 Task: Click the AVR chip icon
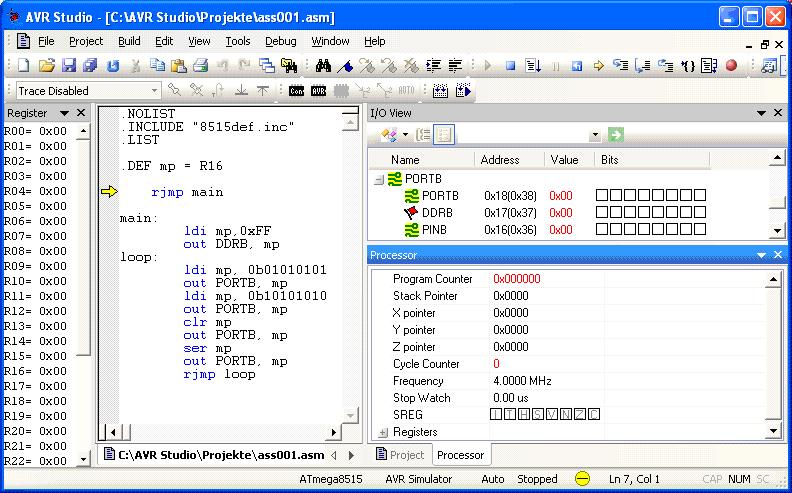tap(318, 91)
